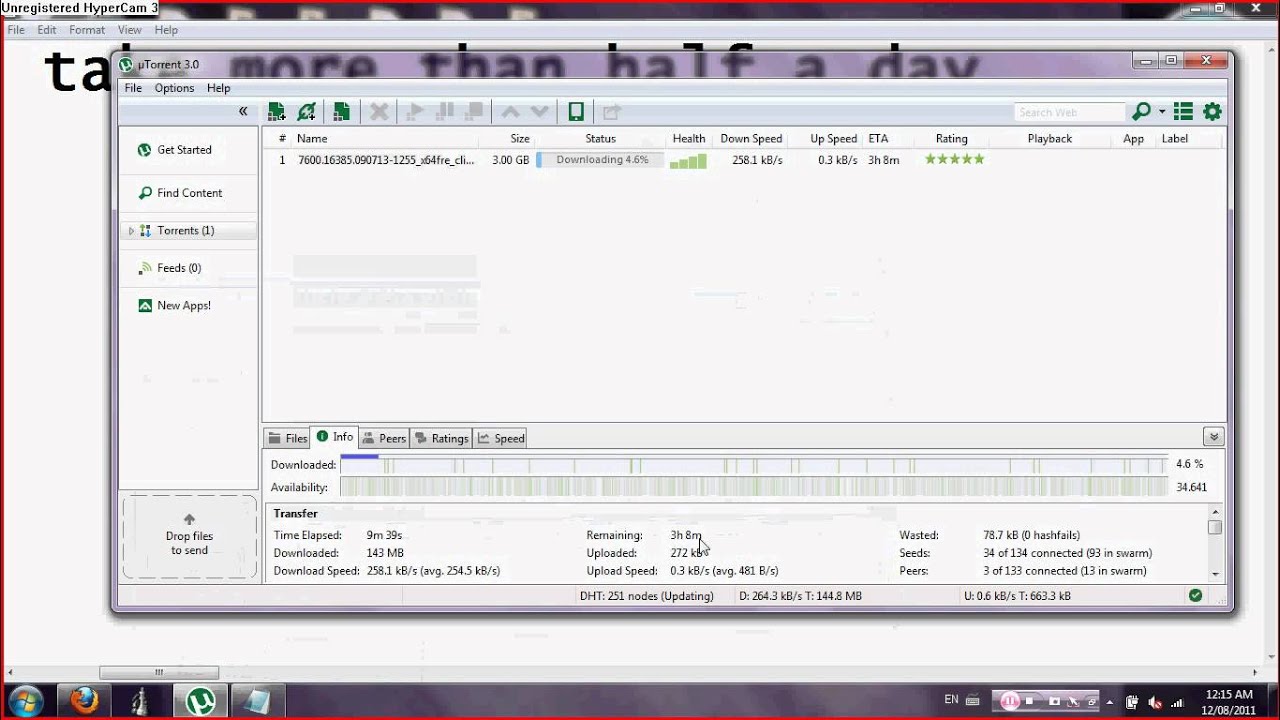Sort by Rating column header
The image size is (1280, 720).
[951, 139]
